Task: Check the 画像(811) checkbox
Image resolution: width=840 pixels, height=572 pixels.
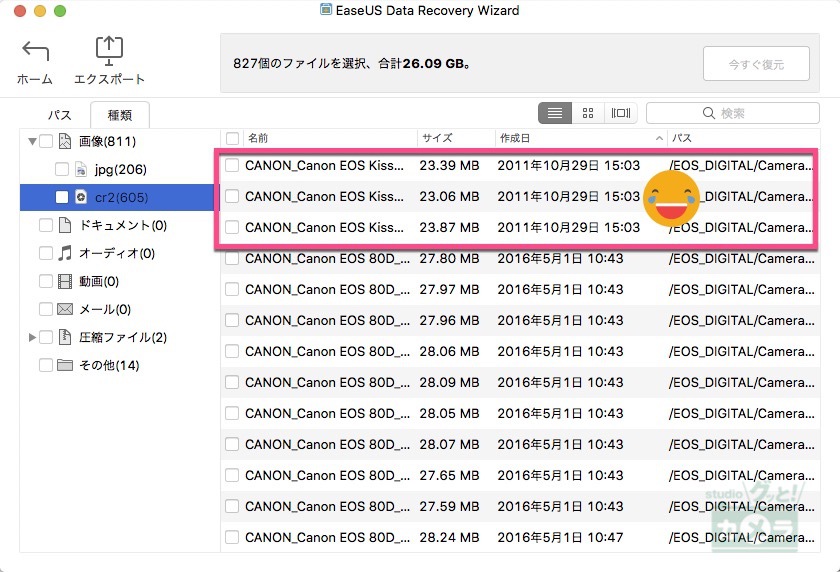Action: (46, 141)
